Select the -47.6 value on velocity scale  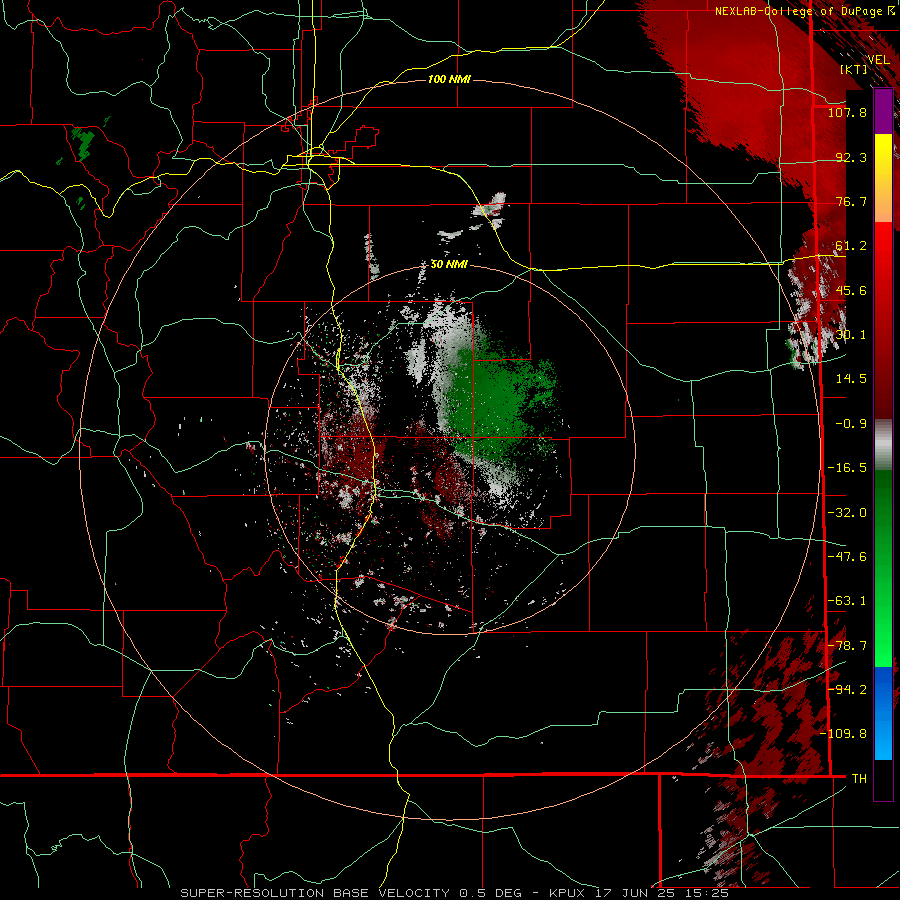tap(847, 557)
